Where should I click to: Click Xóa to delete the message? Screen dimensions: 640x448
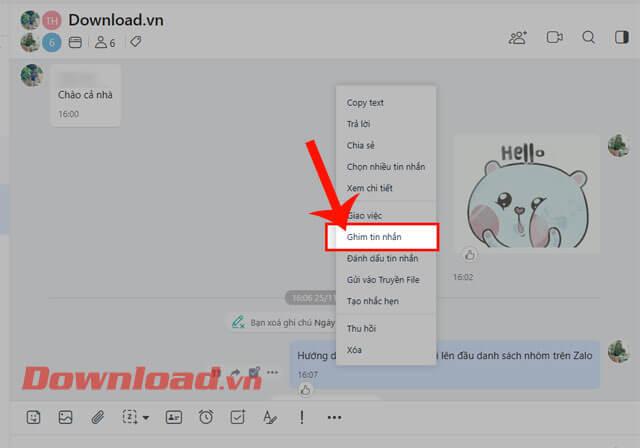(x=354, y=350)
